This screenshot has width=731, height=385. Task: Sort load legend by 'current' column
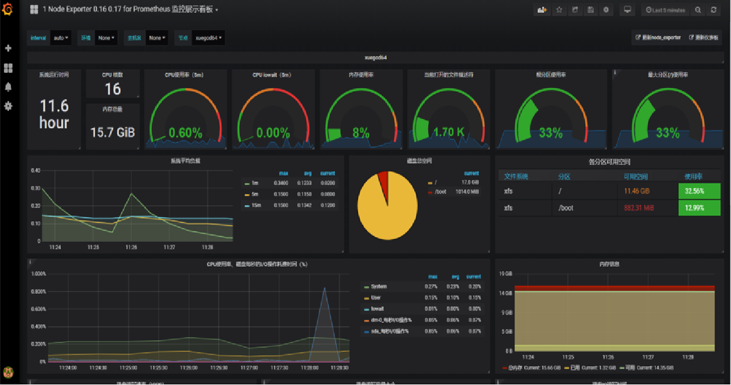click(327, 173)
